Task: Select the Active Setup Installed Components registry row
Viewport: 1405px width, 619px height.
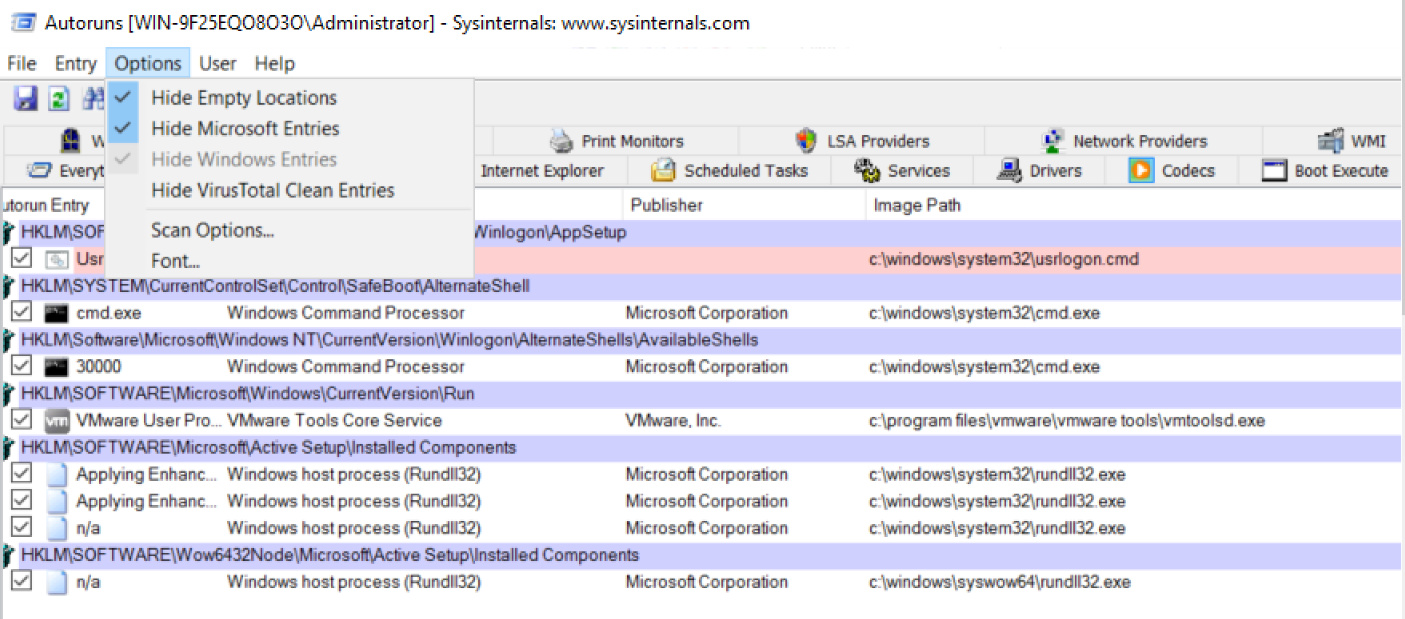Action: (268, 447)
